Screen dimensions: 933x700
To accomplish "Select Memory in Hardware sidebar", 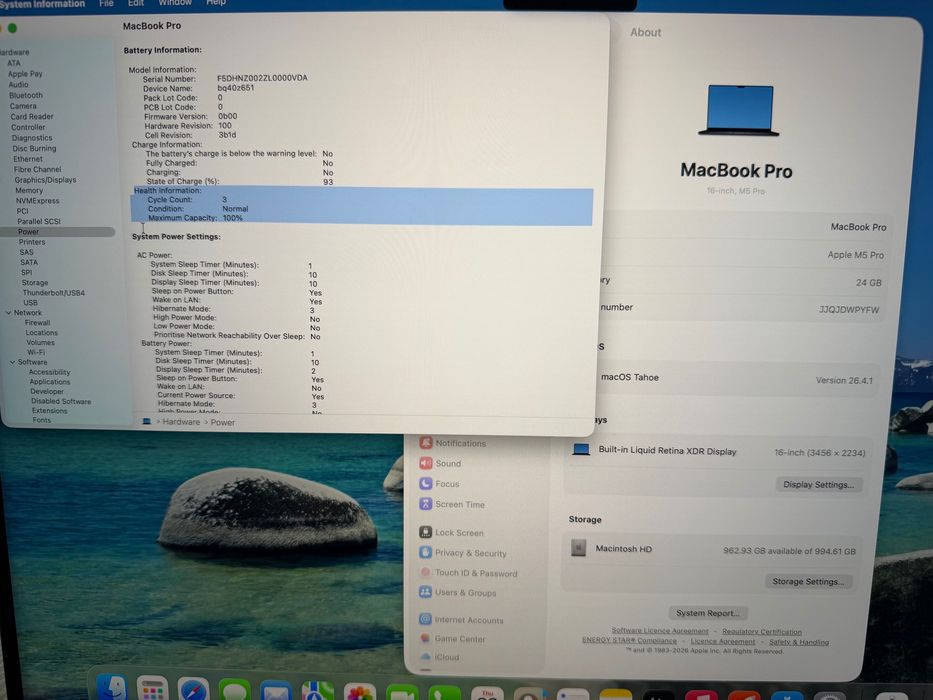I will [29, 190].
